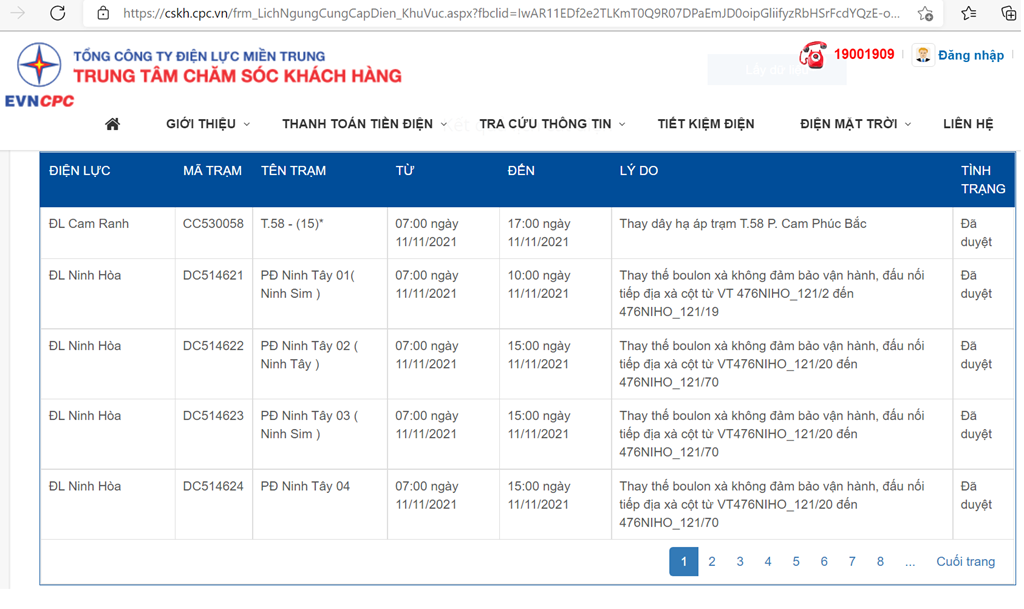Click the 19001909 hotline number
Image resolution: width=1024 pixels, height=609 pixels.
[x=864, y=54]
